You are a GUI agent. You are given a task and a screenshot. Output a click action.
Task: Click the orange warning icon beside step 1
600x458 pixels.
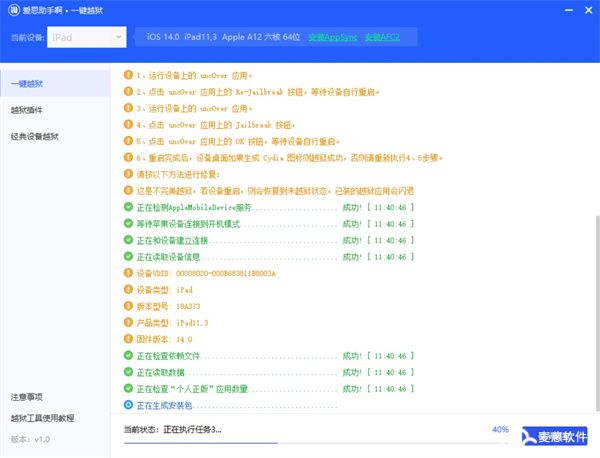(127, 75)
